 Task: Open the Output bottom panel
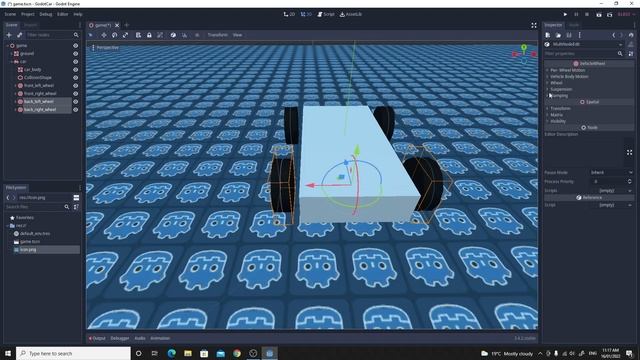click(x=97, y=338)
